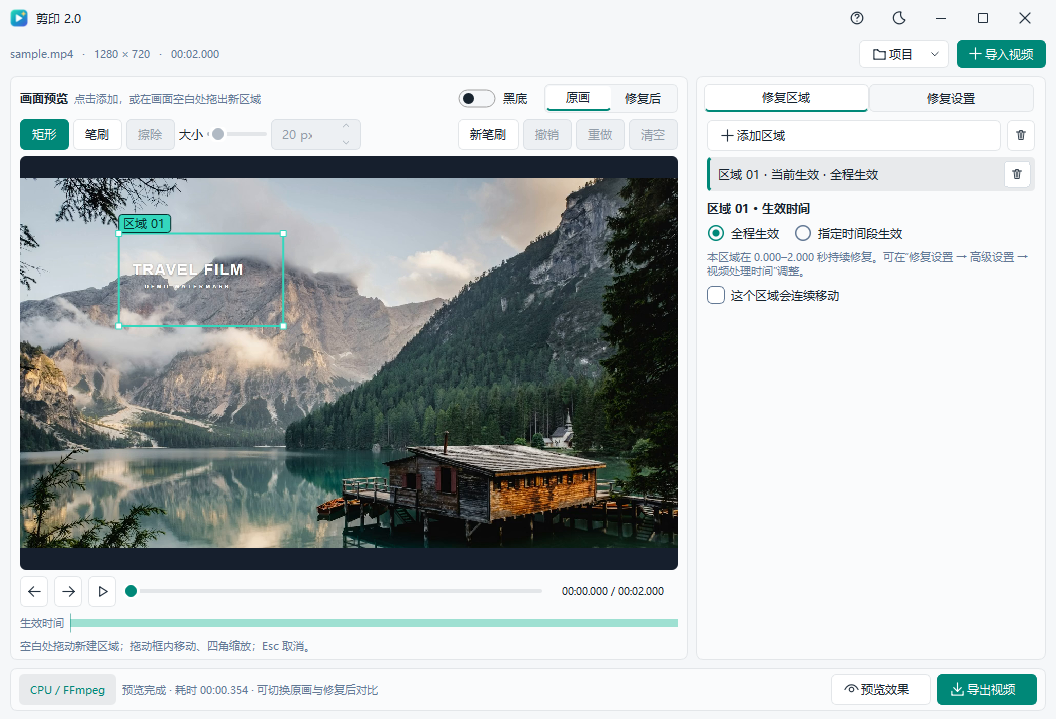Click the 预览效果 eye button
1056x719 pixels.
(881, 689)
